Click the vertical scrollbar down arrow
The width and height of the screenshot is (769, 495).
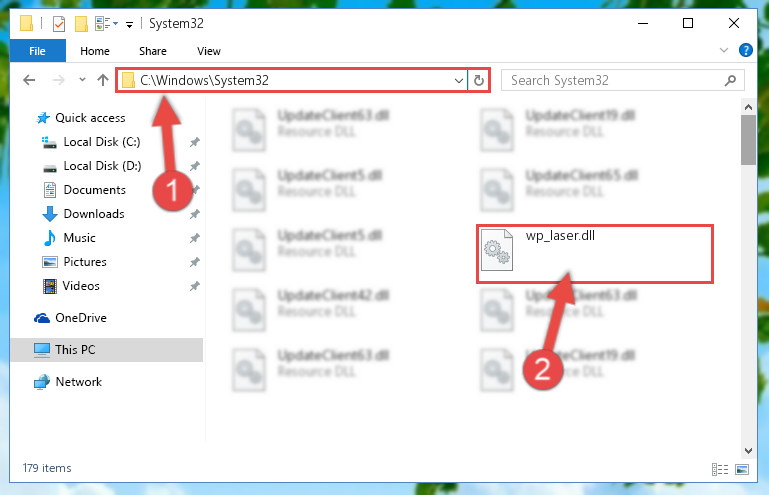tap(748, 450)
